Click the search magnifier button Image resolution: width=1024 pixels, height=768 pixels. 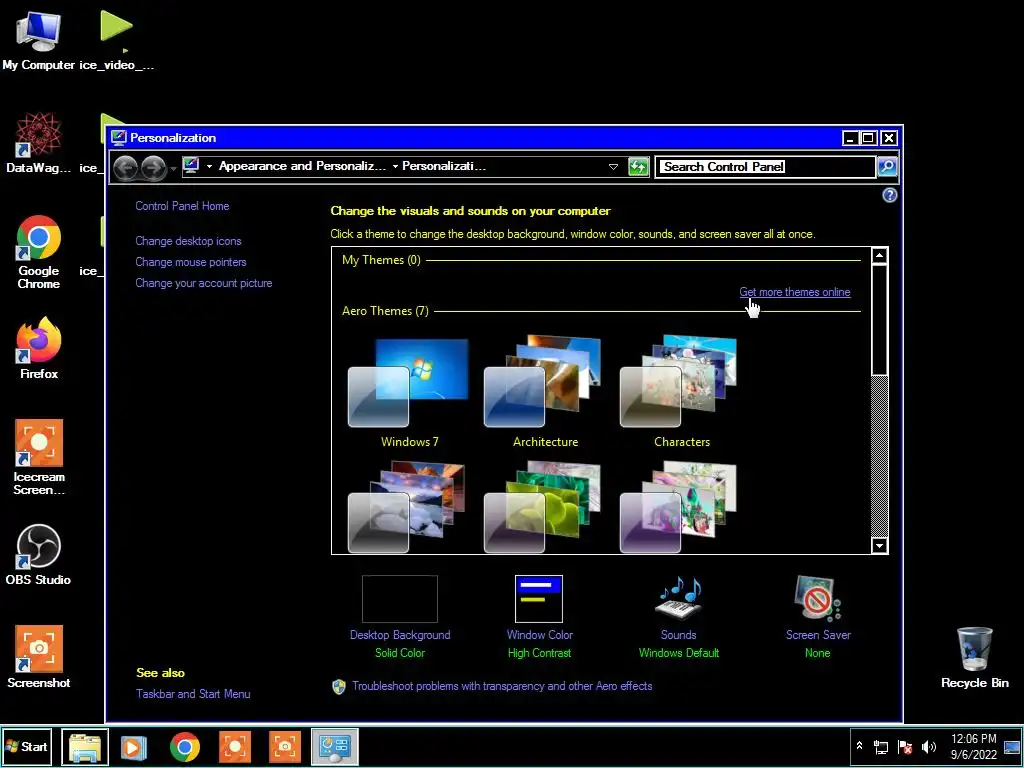pos(887,167)
